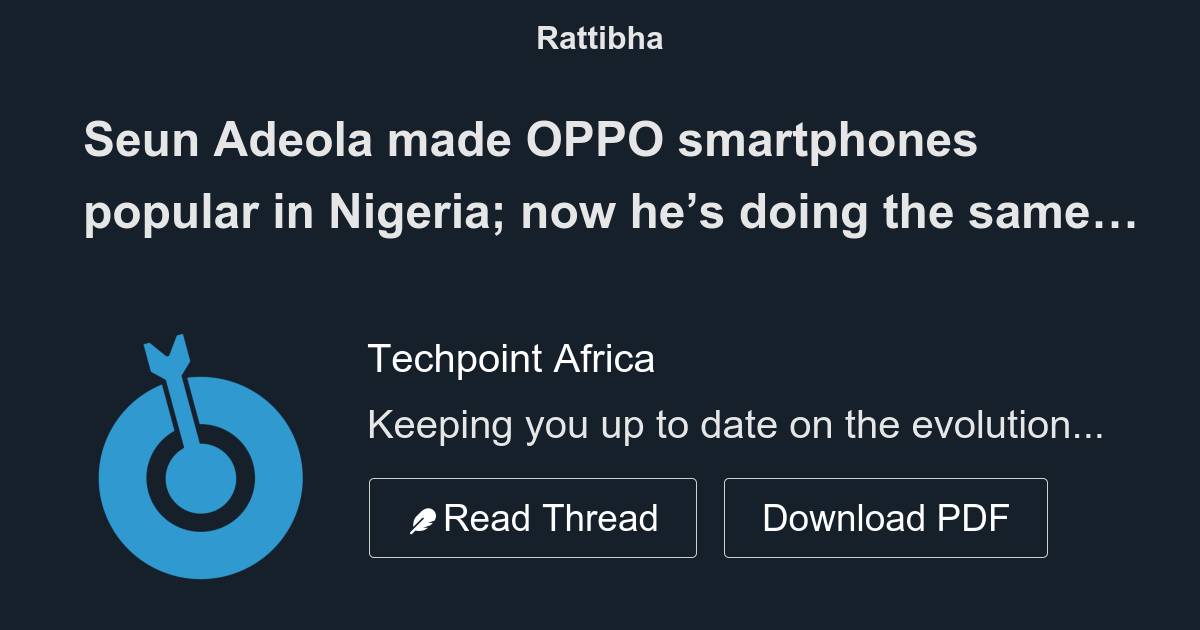Click the Rattibha brand wordmark at top

(x=599, y=38)
